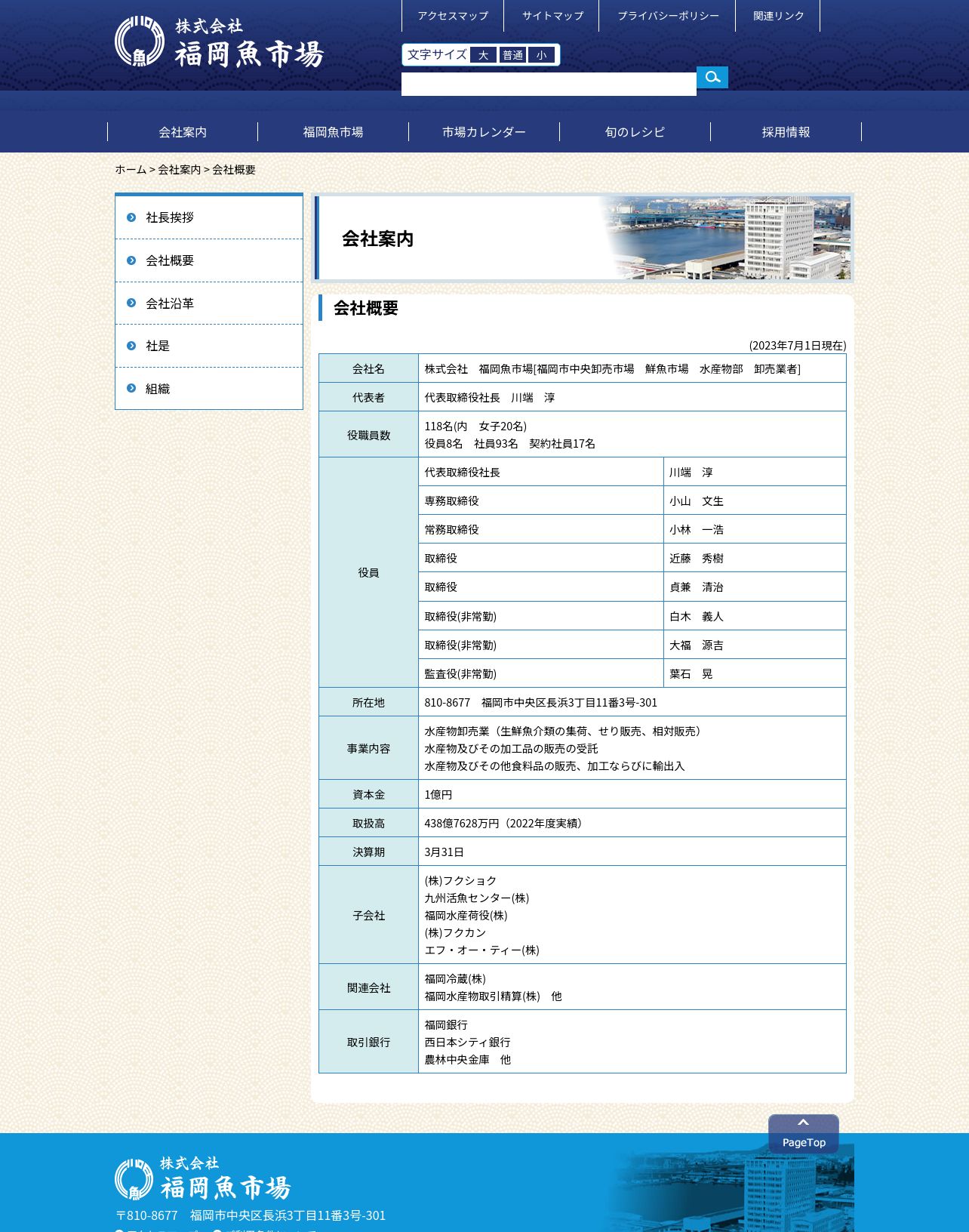Select the date text (2023年7月1日現在)

pos(798,345)
